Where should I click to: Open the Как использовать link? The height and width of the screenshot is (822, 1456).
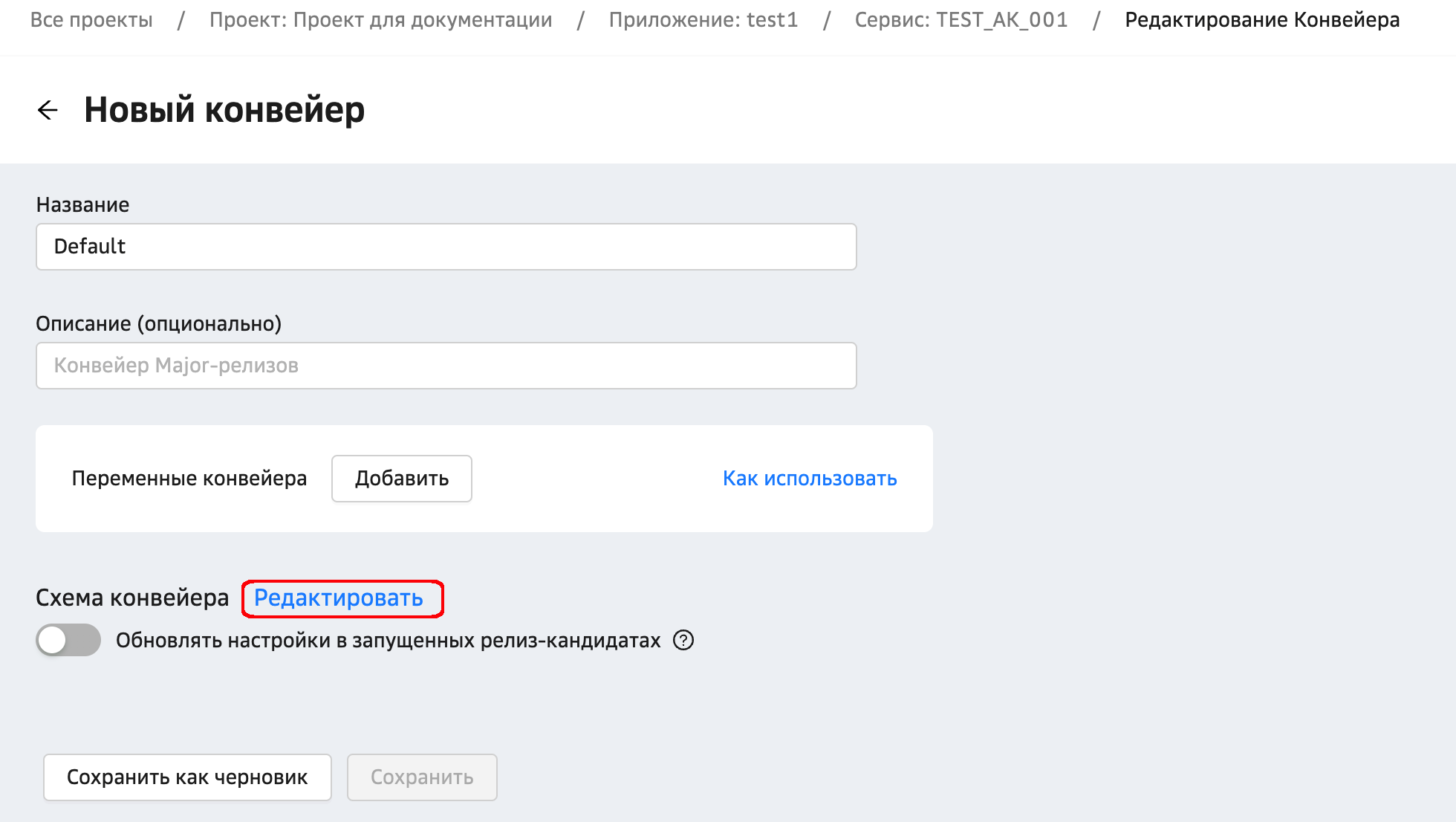click(810, 479)
